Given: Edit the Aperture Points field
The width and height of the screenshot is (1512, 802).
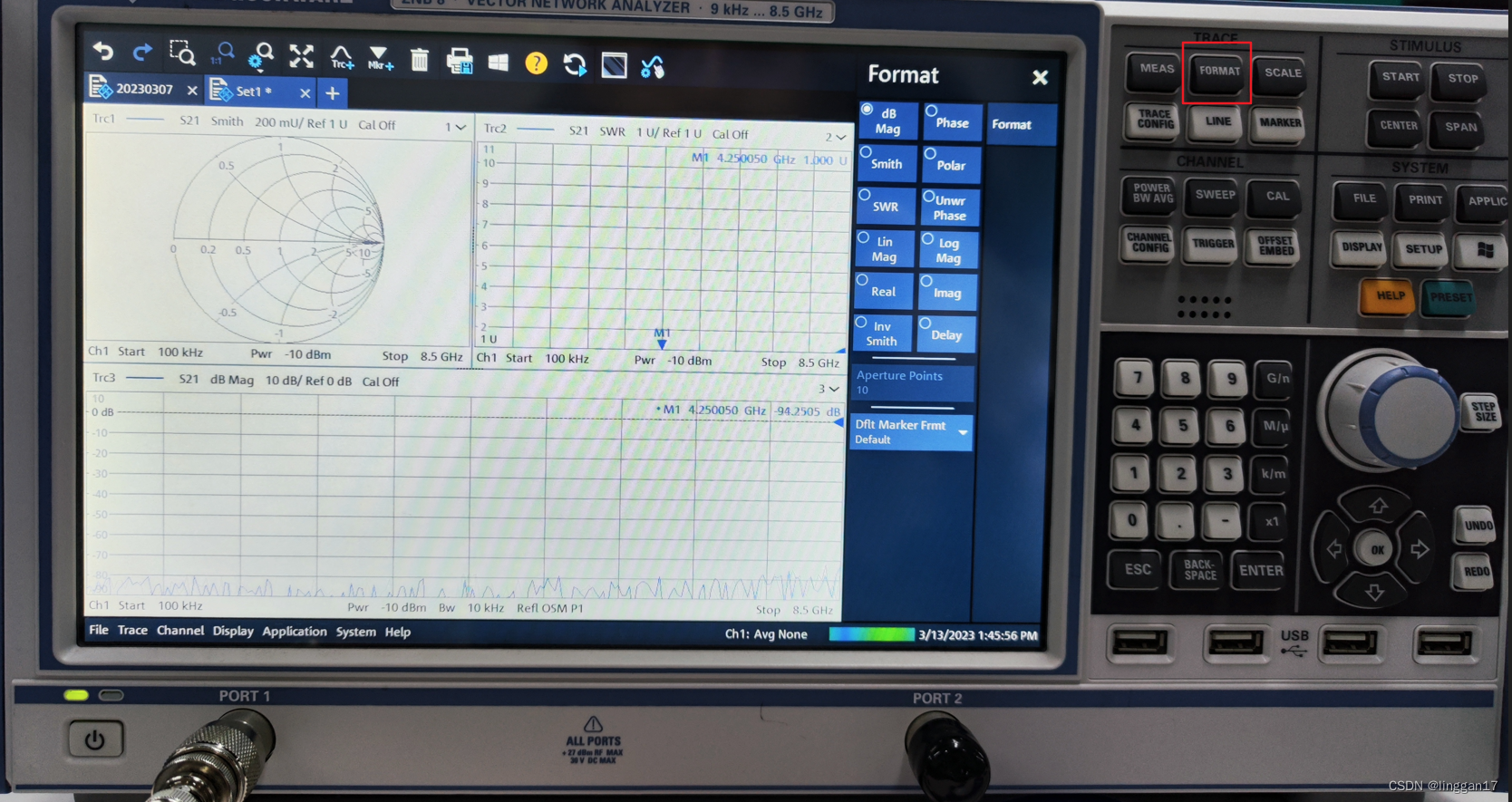Looking at the screenshot, I should click(913, 382).
